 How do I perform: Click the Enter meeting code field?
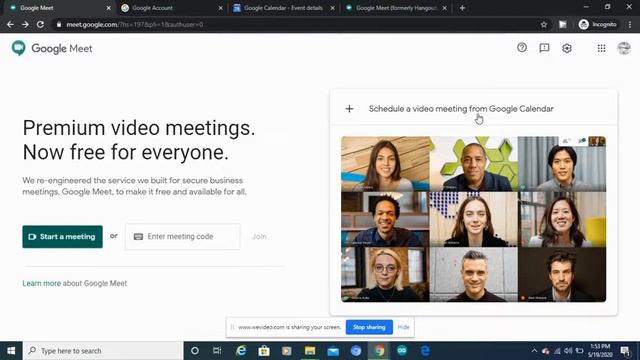183,236
